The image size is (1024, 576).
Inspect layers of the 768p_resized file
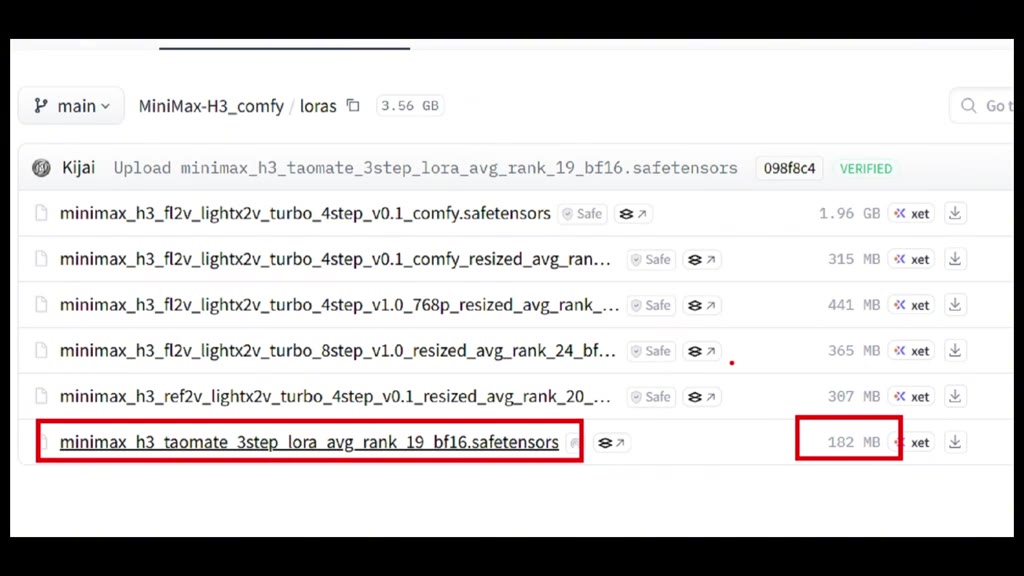click(x=702, y=305)
